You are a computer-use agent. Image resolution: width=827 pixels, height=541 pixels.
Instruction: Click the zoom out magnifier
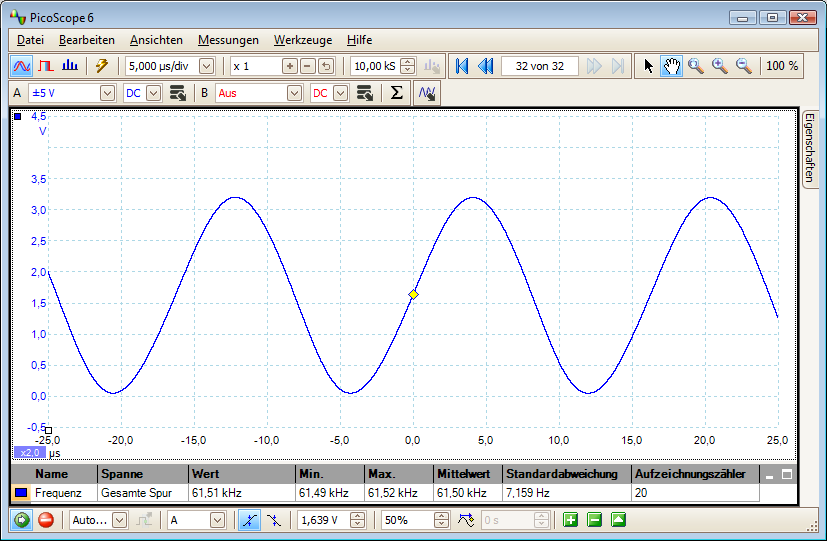(x=743, y=66)
